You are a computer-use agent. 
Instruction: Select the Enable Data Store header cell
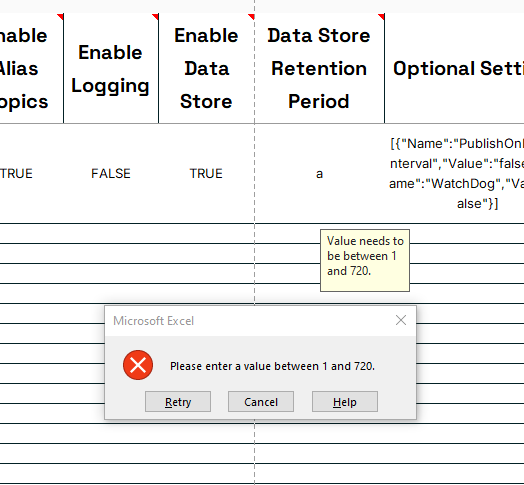click(x=206, y=68)
